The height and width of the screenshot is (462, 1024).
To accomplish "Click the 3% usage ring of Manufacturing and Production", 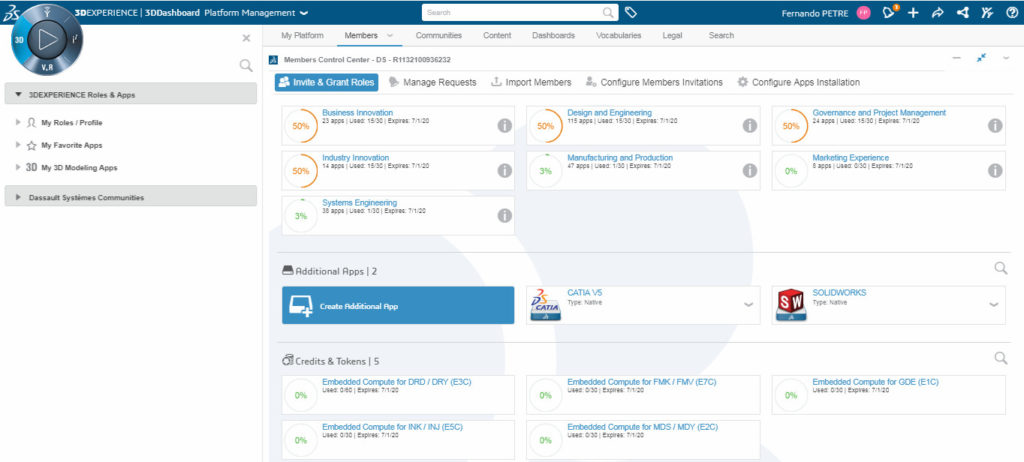I will [x=545, y=171].
